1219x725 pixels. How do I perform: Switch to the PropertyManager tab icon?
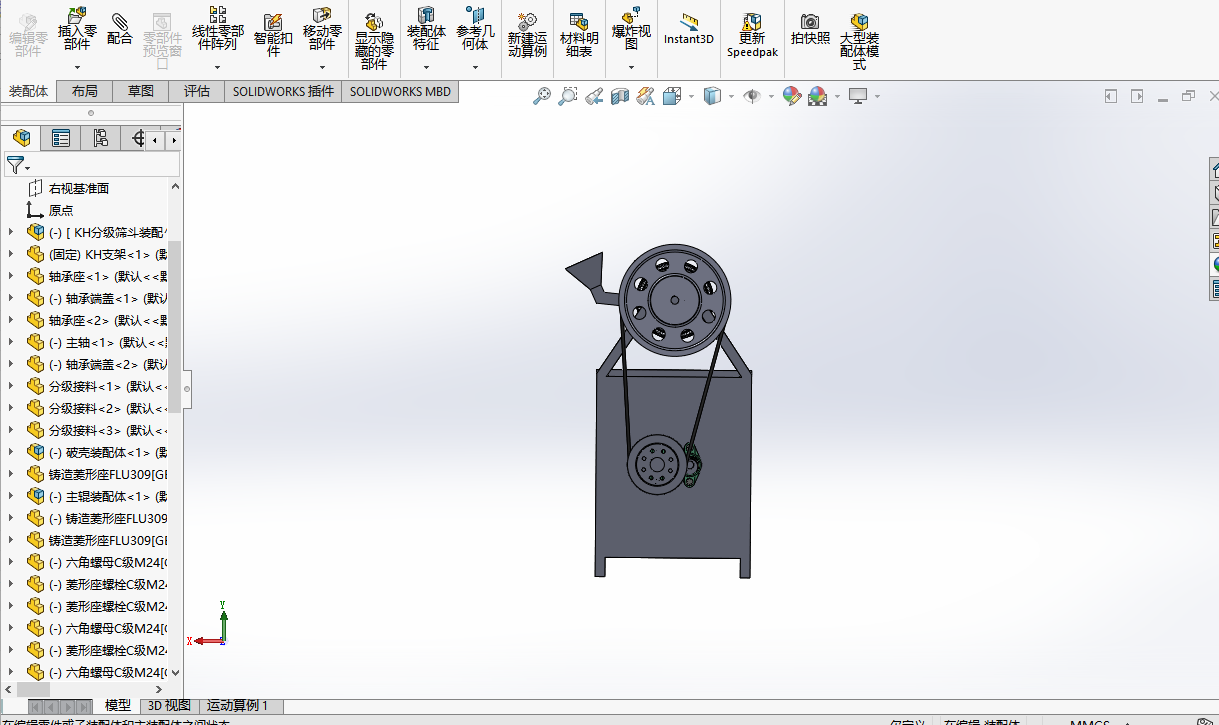[x=61, y=138]
